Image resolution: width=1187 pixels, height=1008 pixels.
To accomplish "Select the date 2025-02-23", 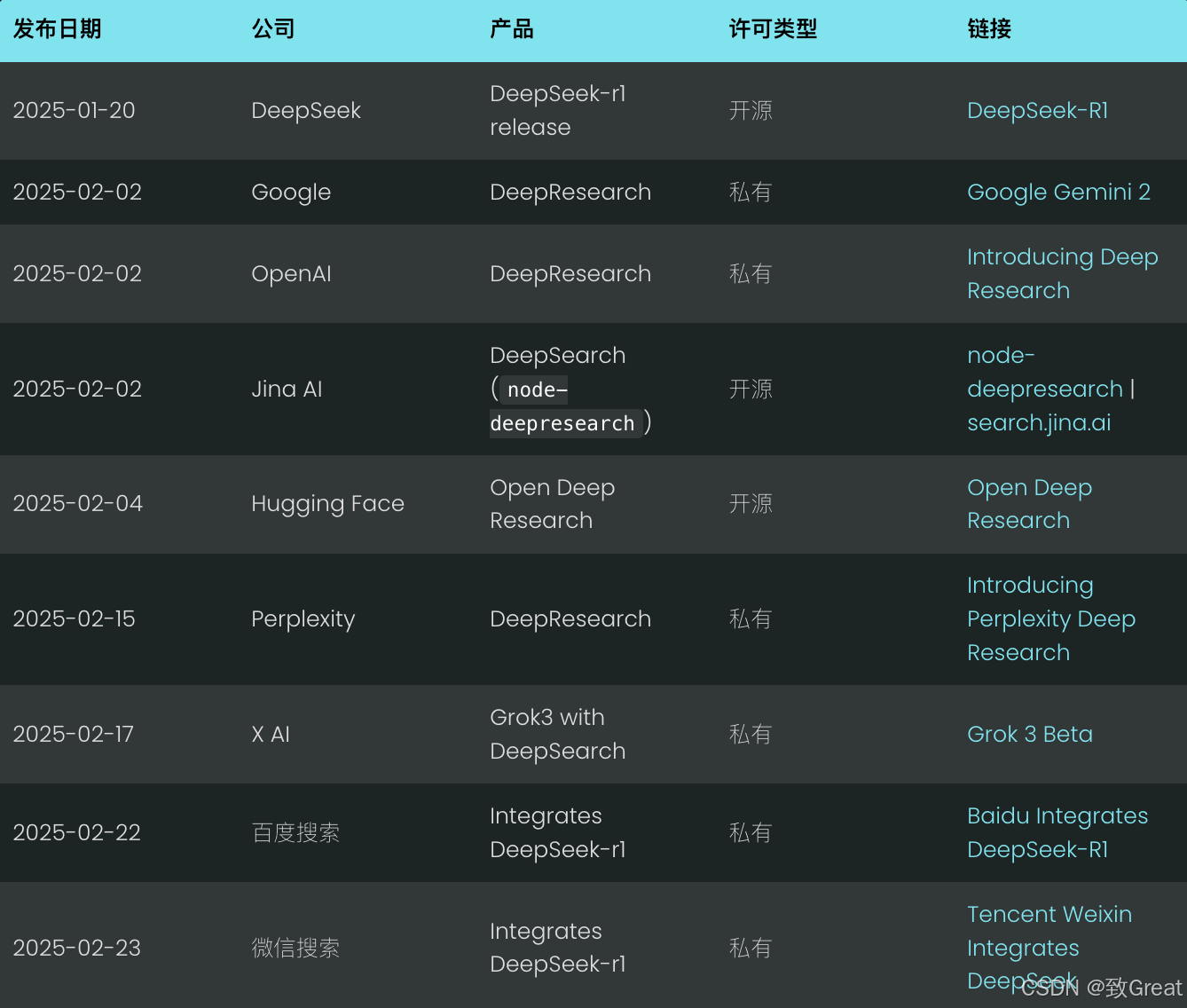I will pyautogui.click(x=76, y=949).
